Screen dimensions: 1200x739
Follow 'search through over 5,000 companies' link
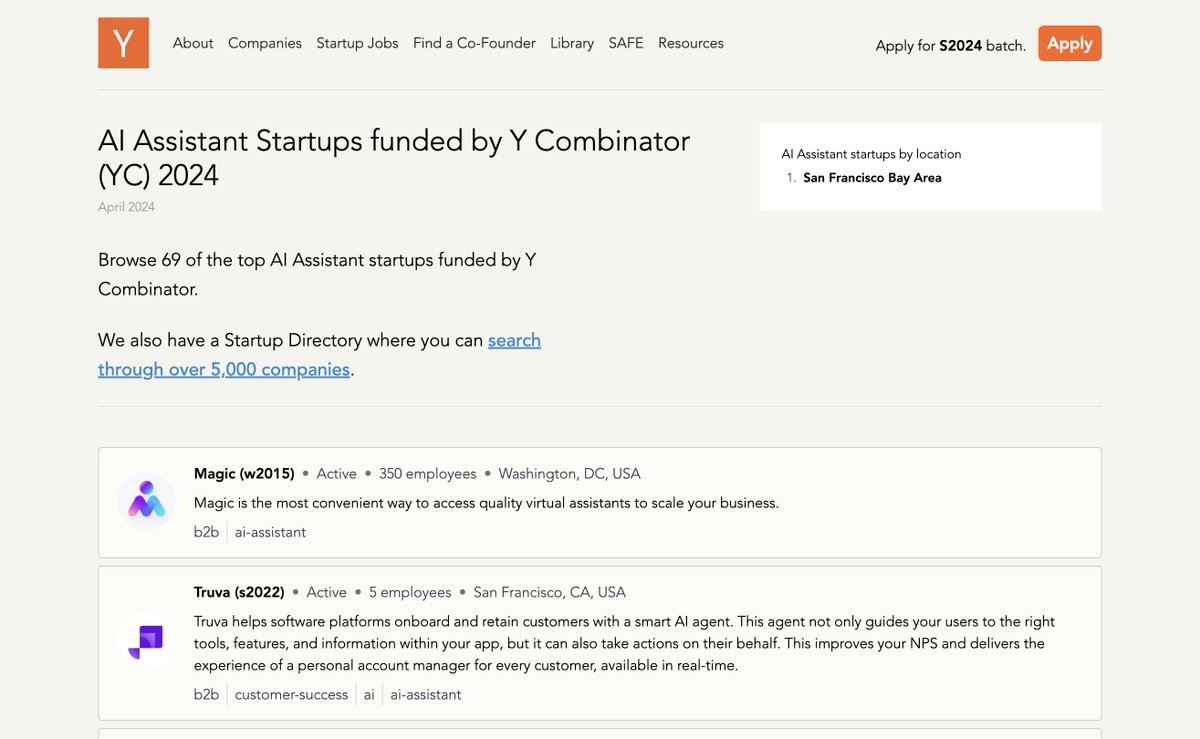tap(224, 369)
